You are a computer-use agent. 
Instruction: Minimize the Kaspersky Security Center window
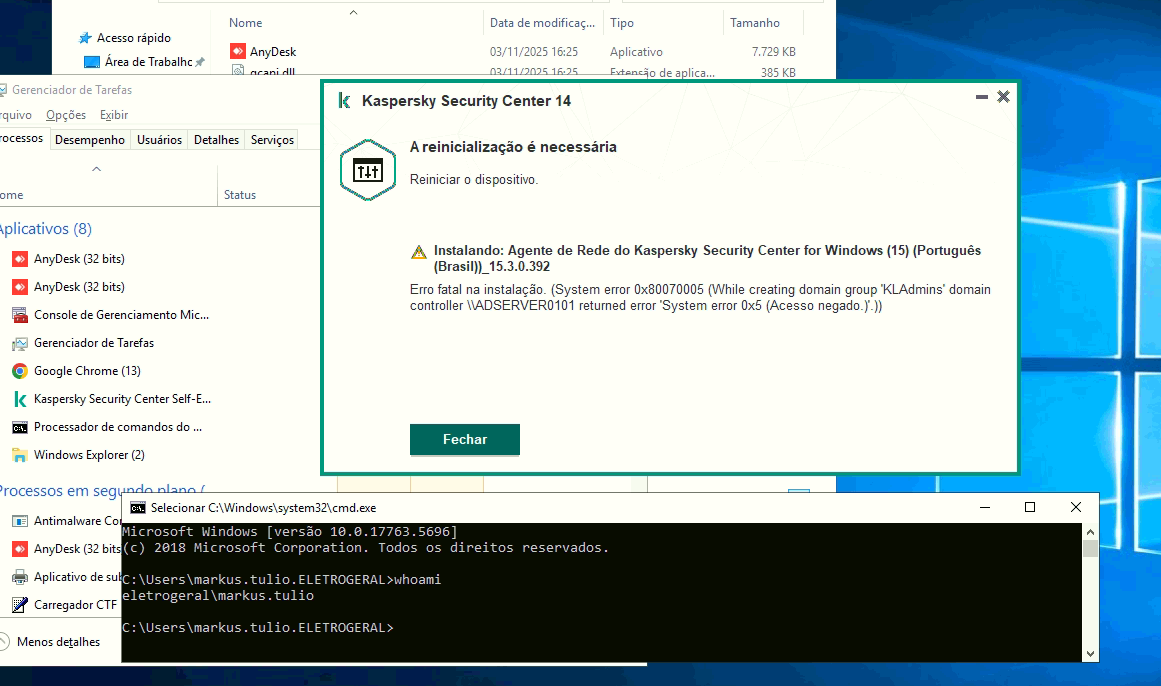coord(982,97)
